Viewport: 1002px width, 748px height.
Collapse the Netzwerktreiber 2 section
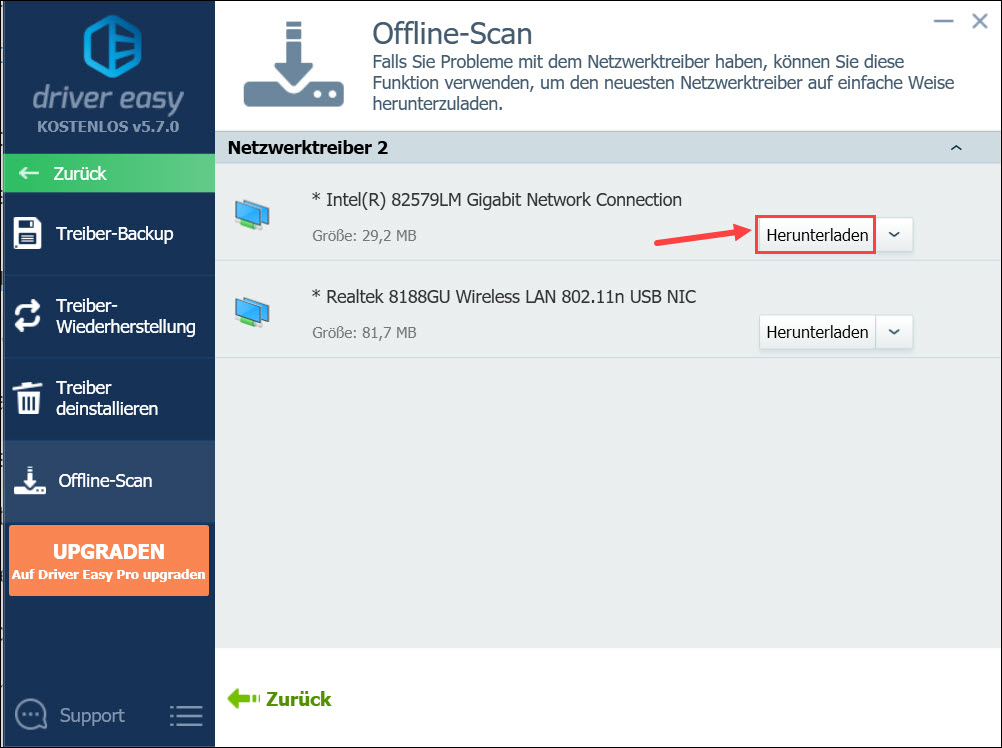(x=956, y=148)
